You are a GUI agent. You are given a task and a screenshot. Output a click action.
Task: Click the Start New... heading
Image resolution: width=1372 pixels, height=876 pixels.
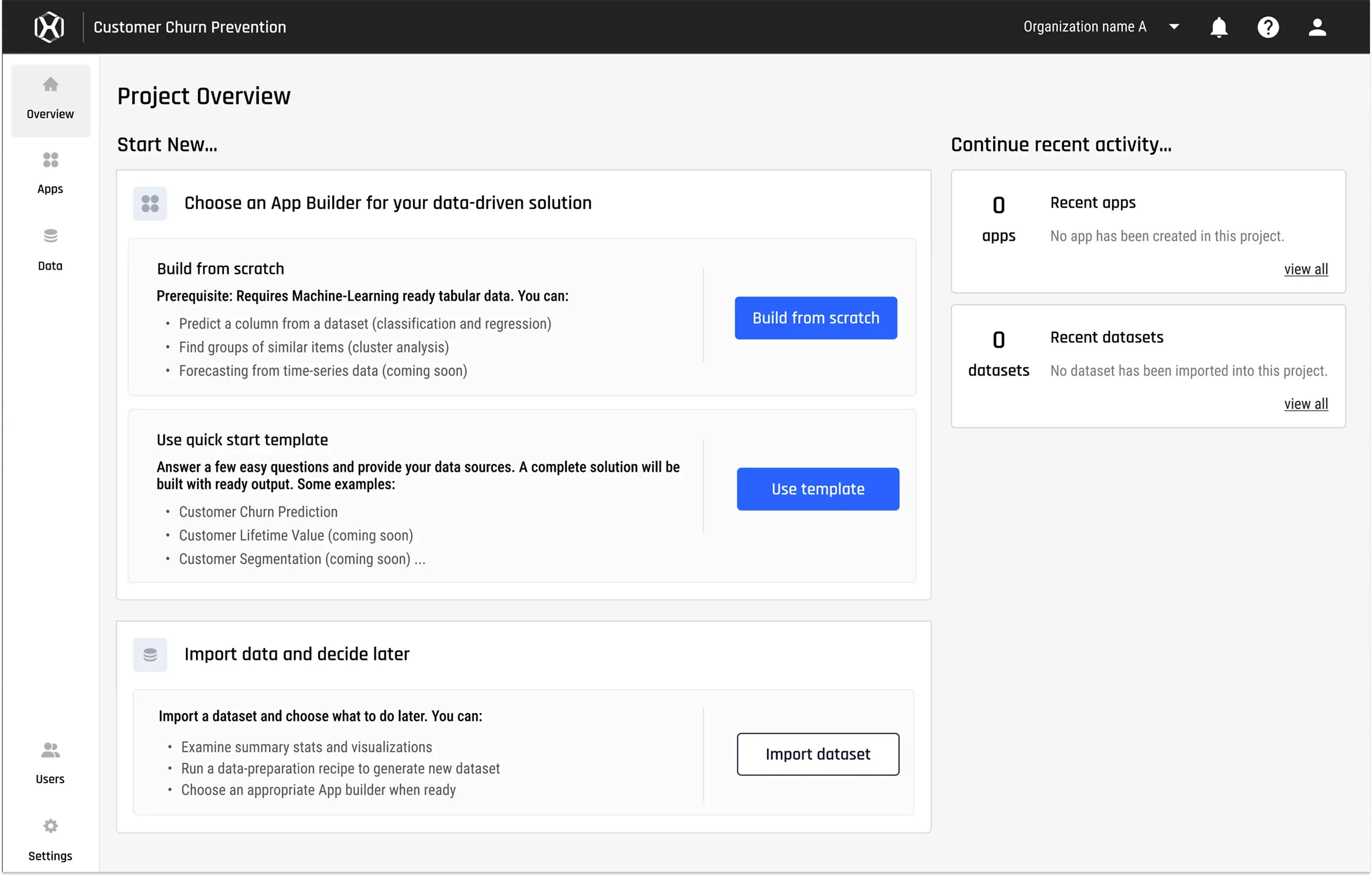[x=167, y=145]
